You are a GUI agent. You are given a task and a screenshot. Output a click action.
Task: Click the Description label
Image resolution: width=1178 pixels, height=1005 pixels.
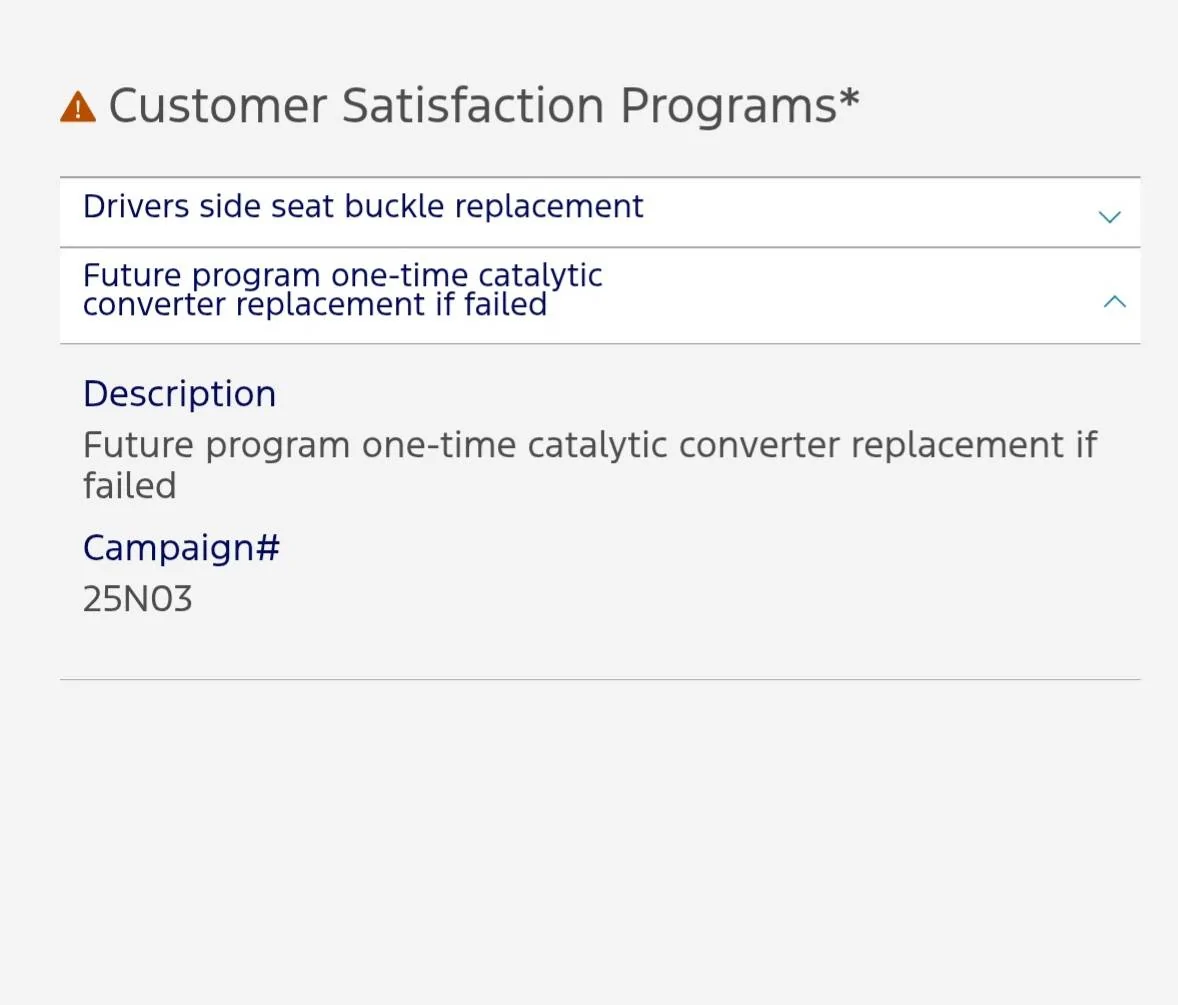pyautogui.click(x=179, y=394)
